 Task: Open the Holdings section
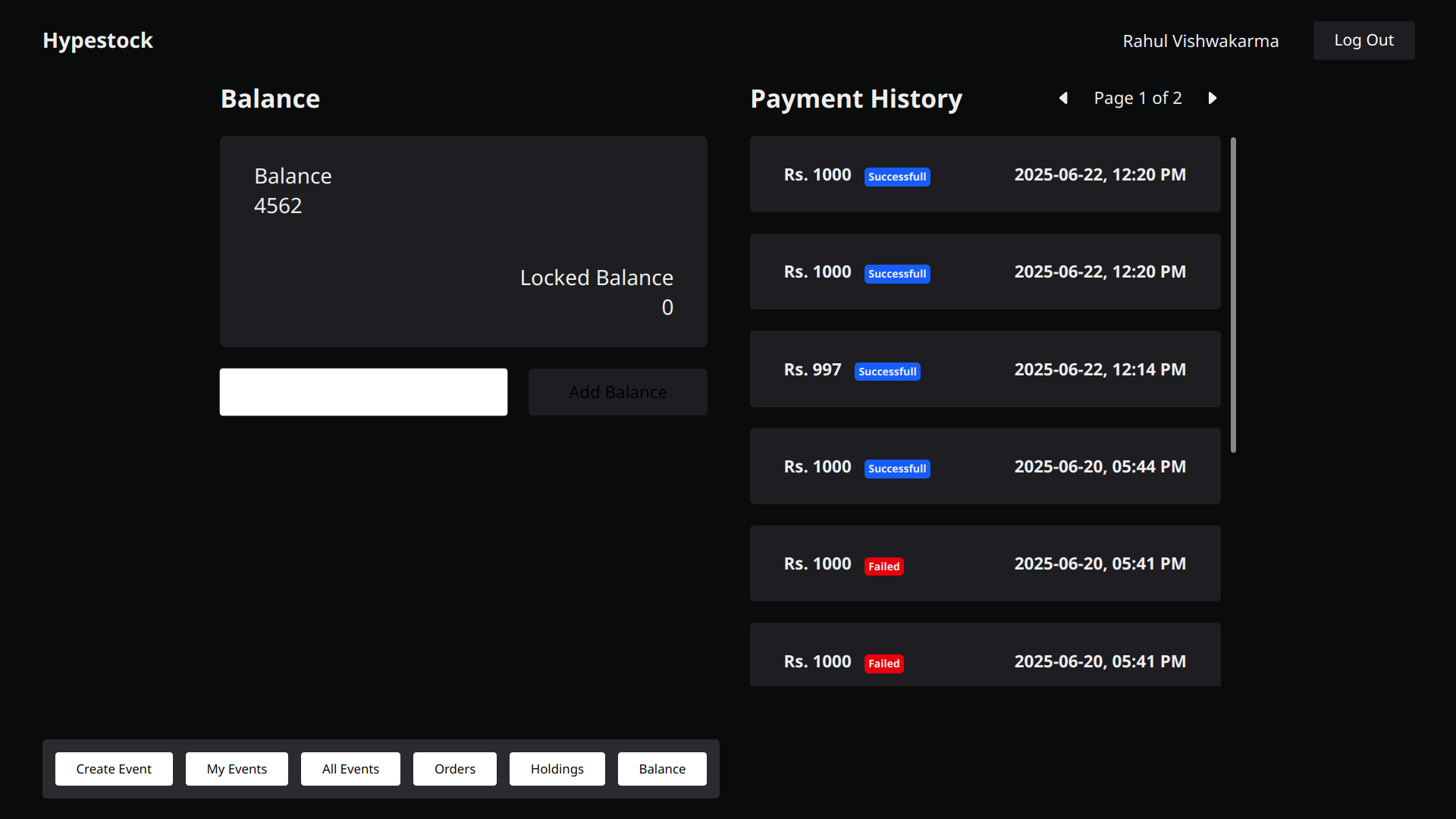[557, 768]
